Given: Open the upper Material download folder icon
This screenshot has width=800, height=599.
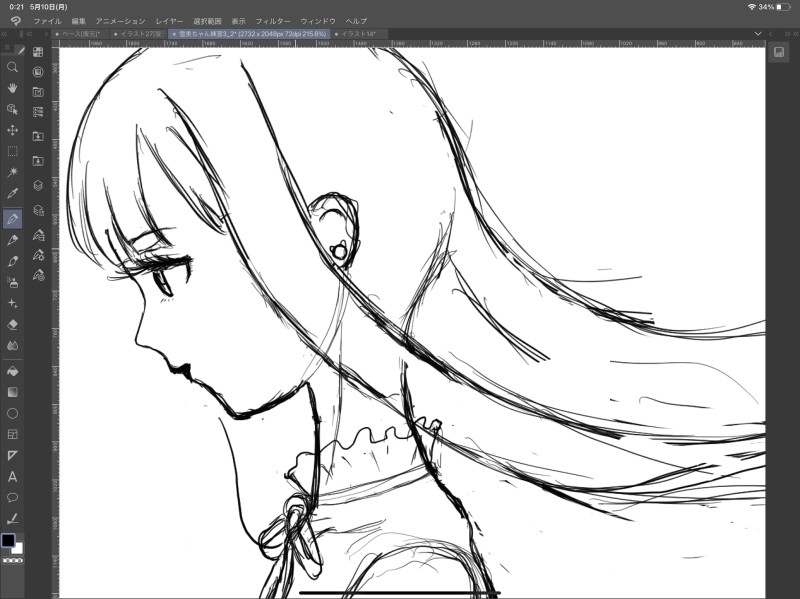Looking at the screenshot, I should point(38,136).
